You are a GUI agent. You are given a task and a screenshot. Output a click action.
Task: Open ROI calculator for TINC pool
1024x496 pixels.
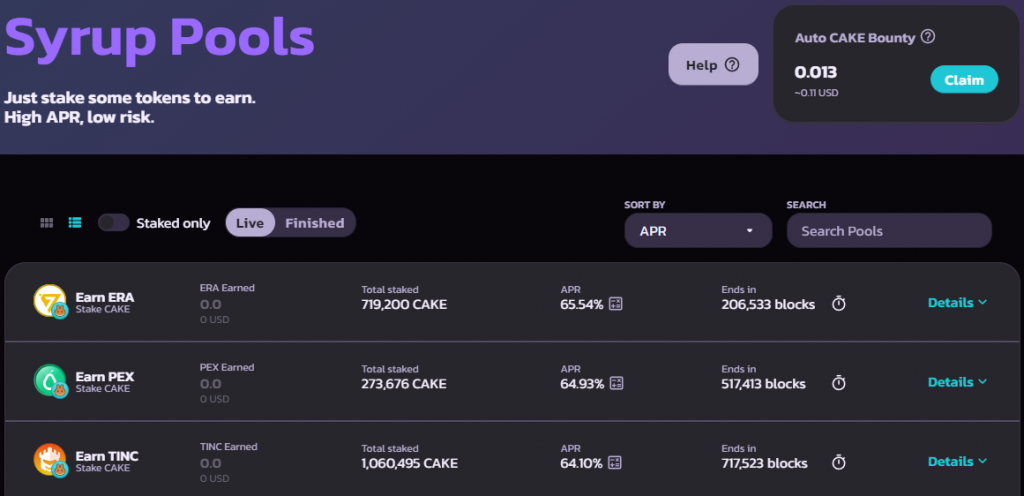tap(615, 463)
